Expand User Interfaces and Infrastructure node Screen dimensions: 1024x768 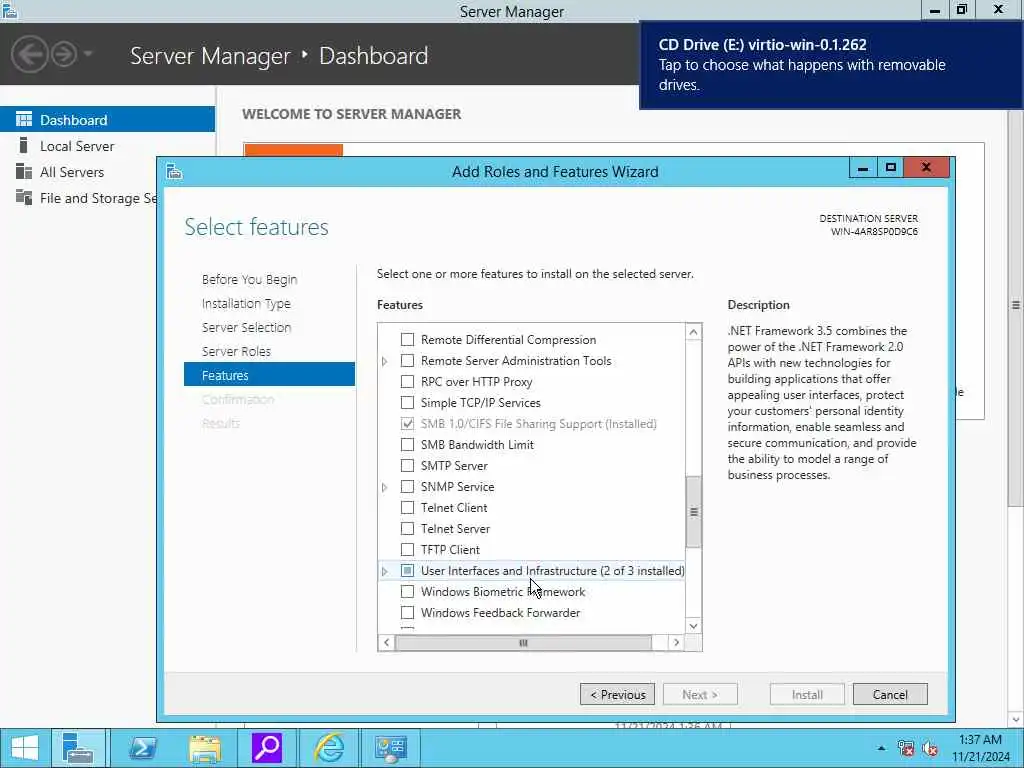[x=385, y=571]
